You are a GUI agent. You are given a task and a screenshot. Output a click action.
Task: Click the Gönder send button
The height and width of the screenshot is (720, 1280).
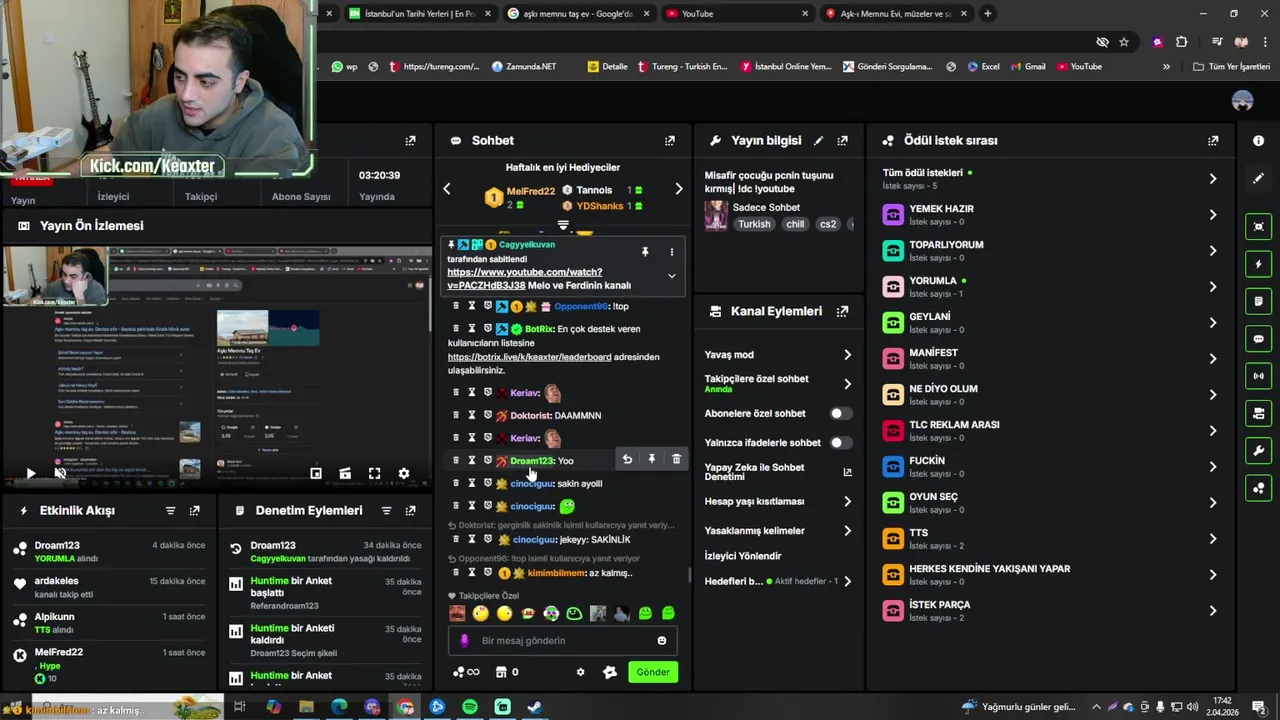(653, 672)
